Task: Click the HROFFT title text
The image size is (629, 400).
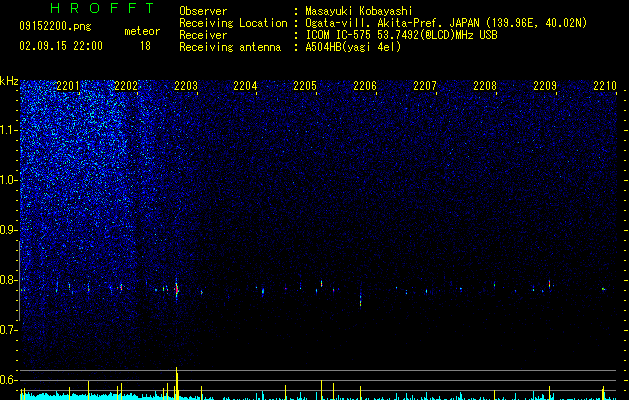Action: [x=102, y=8]
